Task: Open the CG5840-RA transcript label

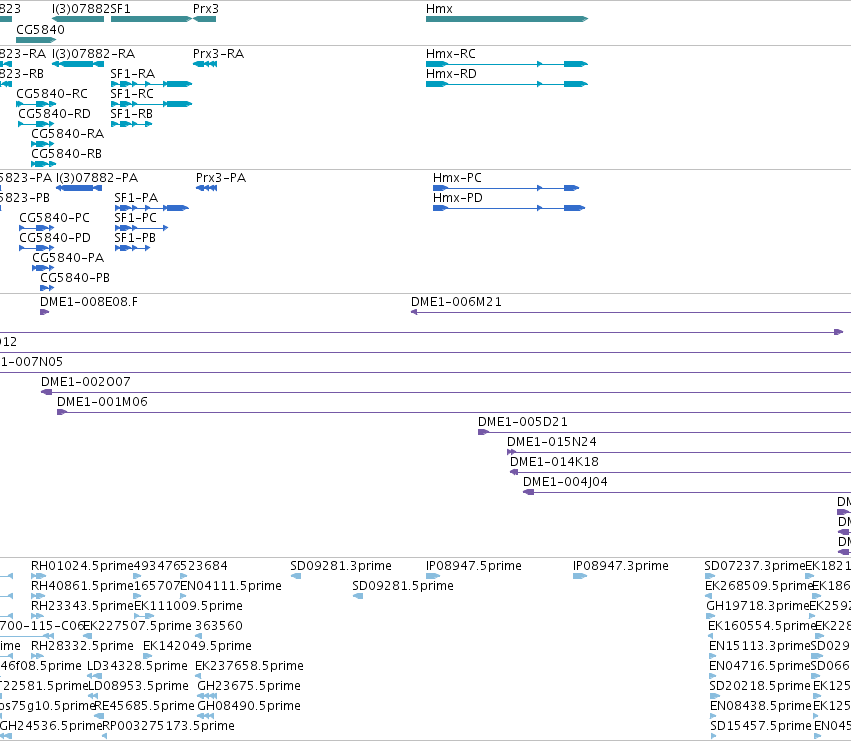Action: (67, 134)
